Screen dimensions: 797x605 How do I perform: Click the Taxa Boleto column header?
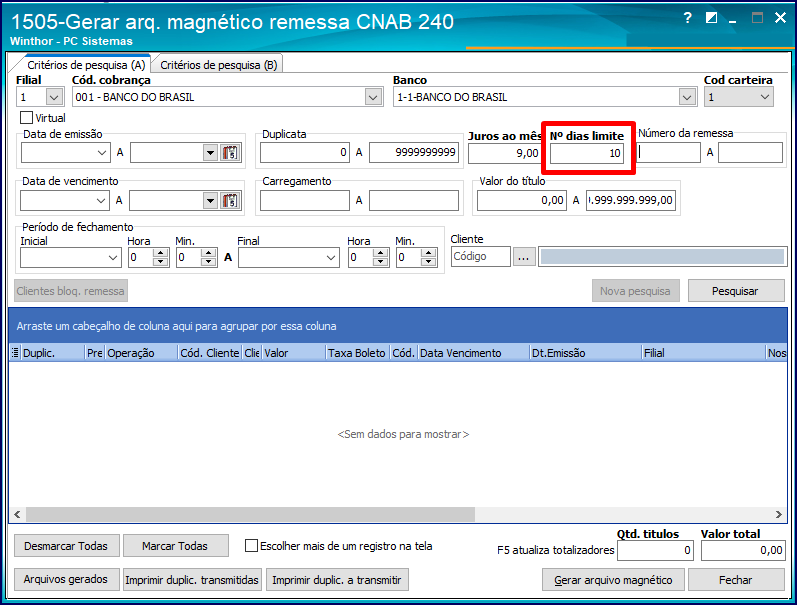357,353
